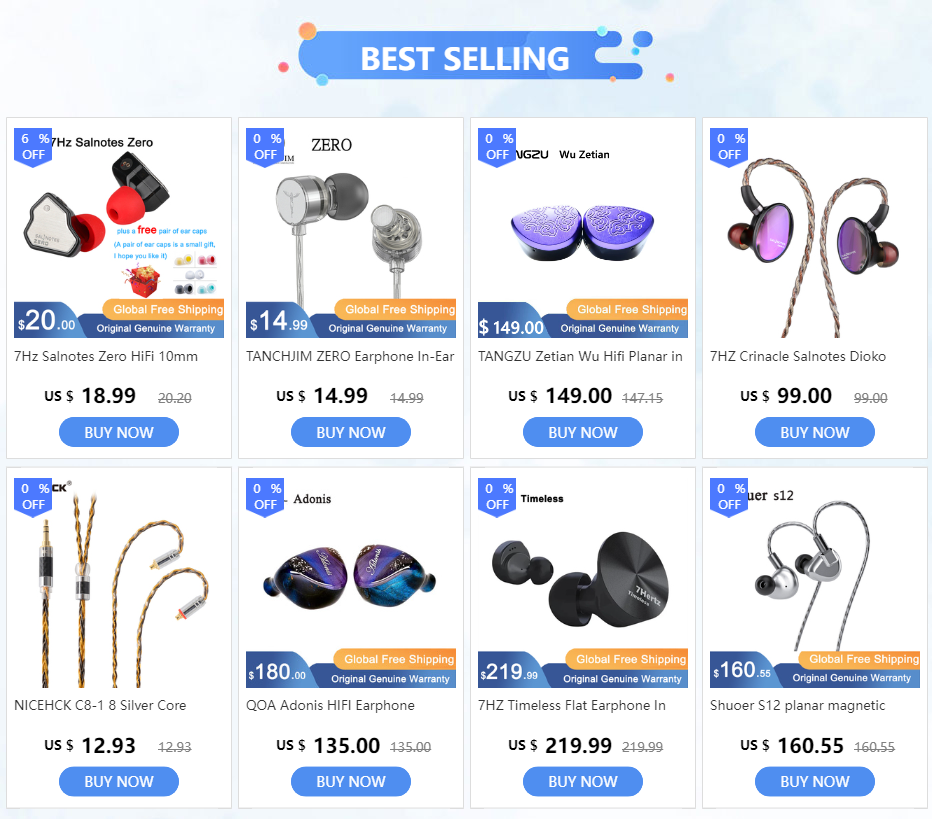Click the BEST SELLING banner heading

(x=465, y=58)
